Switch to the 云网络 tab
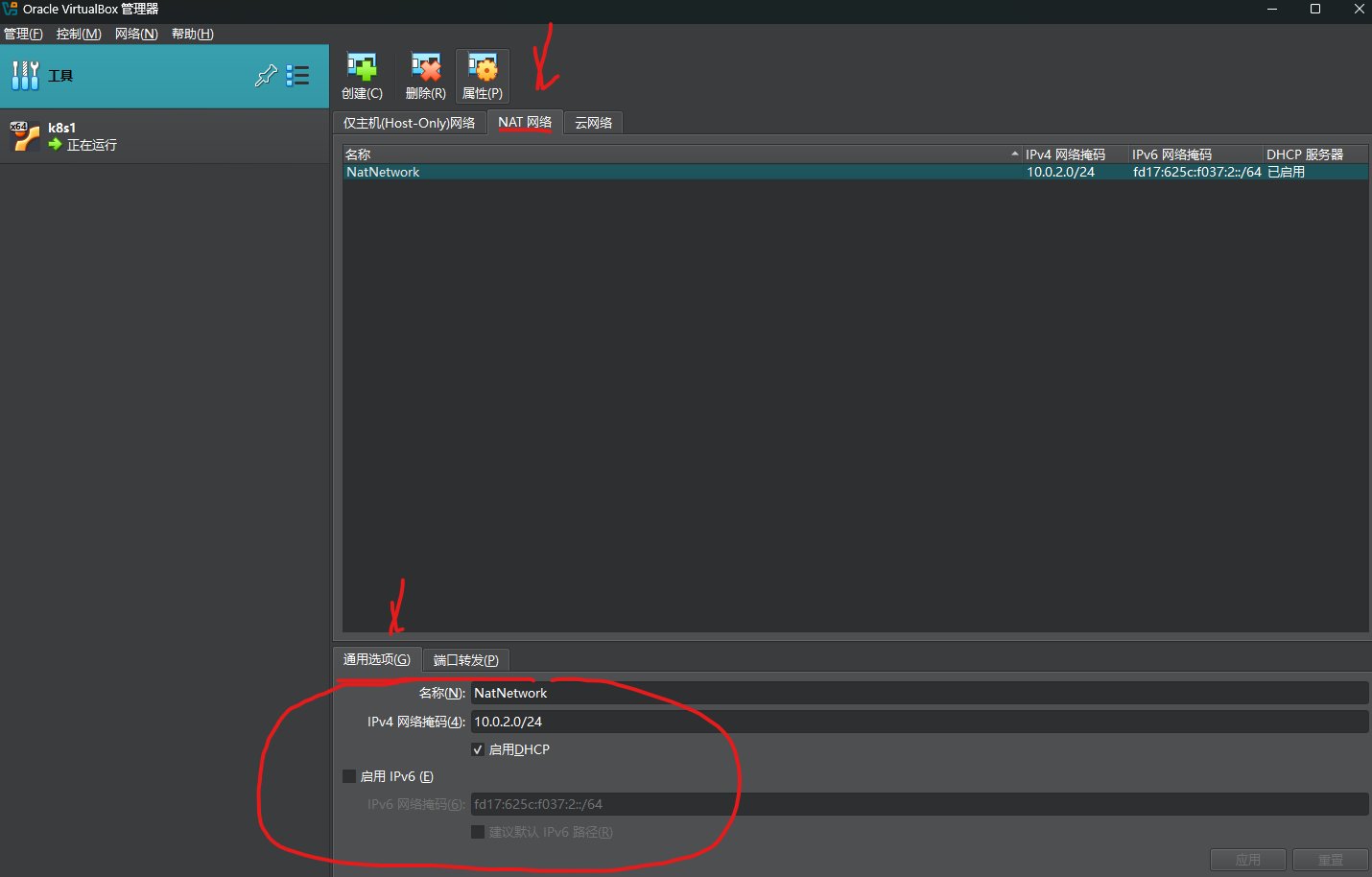 point(594,123)
